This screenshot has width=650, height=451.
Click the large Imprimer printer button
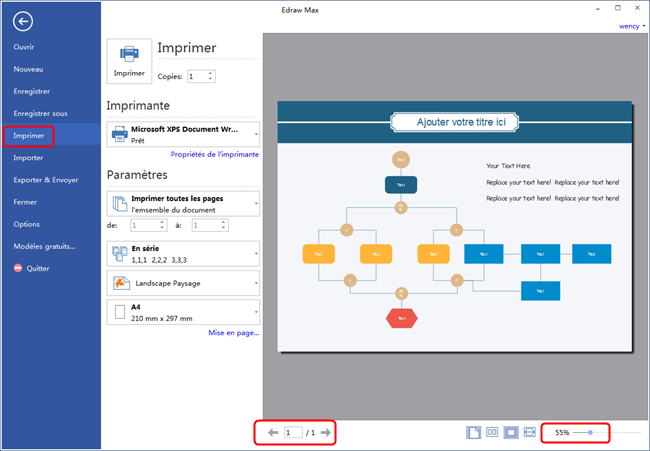point(129,61)
